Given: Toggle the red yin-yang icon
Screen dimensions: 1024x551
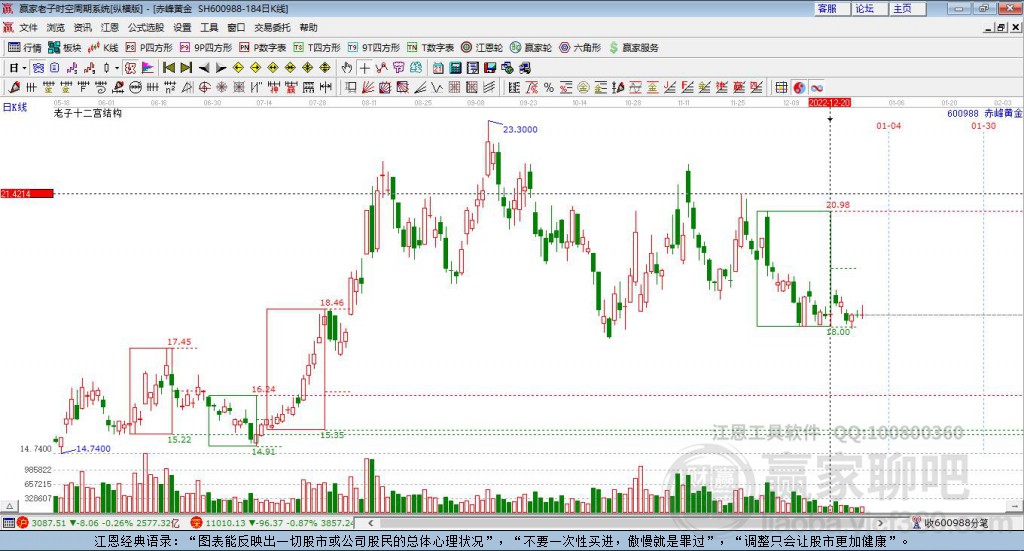Looking at the screenshot, I should tap(799, 87).
